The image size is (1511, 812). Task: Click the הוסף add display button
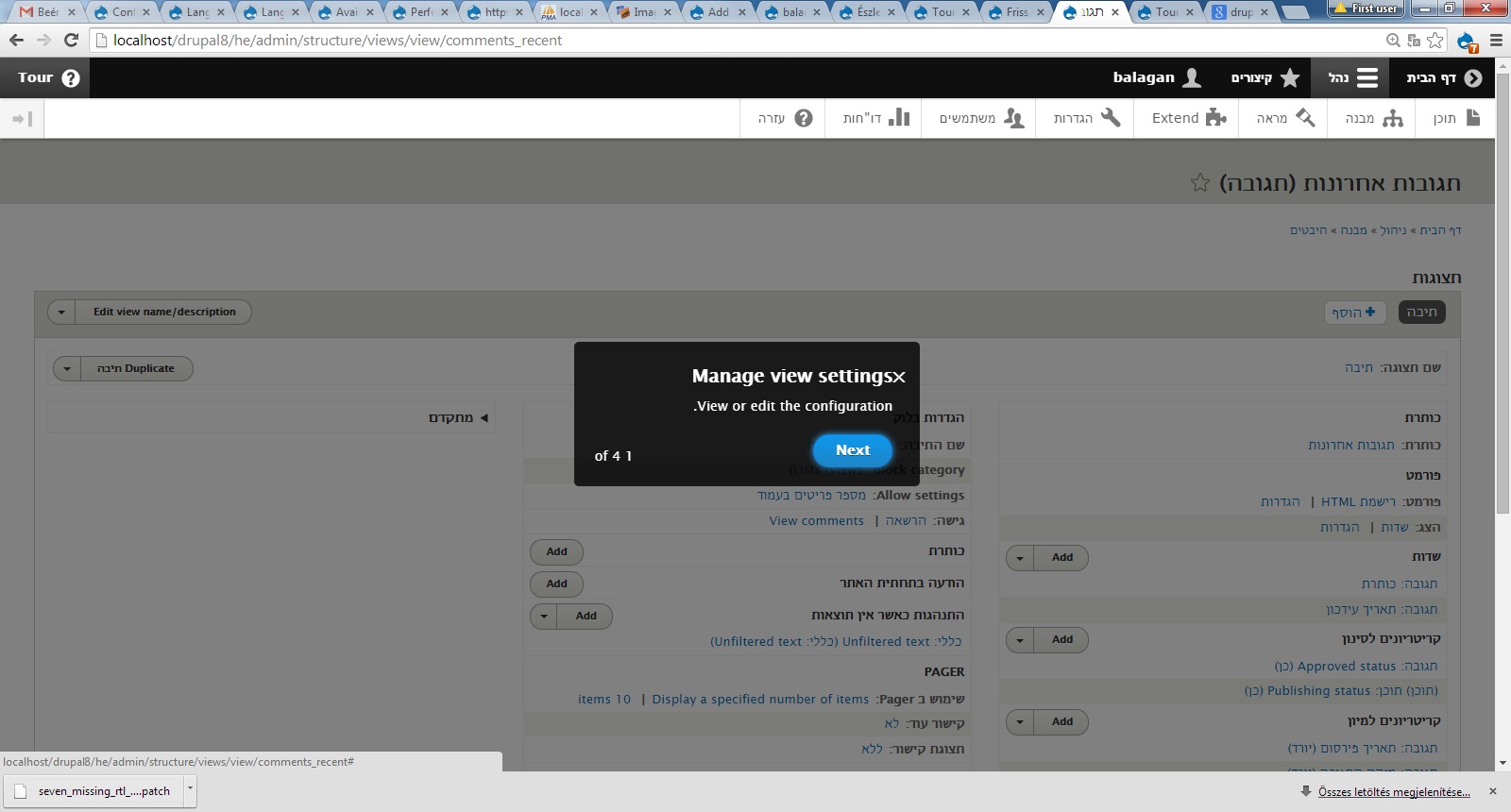point(1354,313)
